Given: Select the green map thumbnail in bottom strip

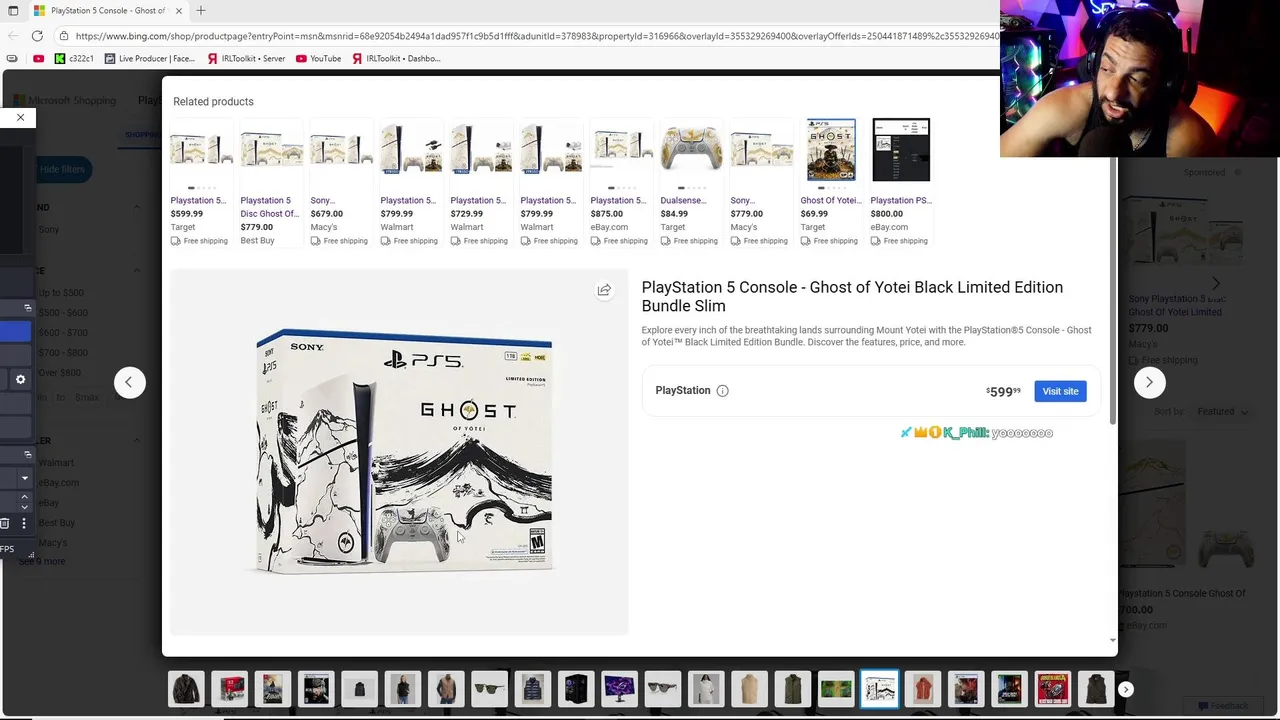Looking at the screenshot, I should click(836, 689).
